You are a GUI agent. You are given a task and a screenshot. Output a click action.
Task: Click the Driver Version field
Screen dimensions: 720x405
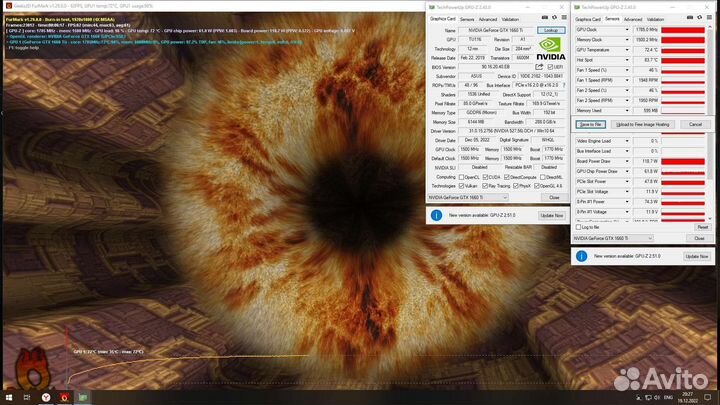pyautogui.click(x=511, y=131)
